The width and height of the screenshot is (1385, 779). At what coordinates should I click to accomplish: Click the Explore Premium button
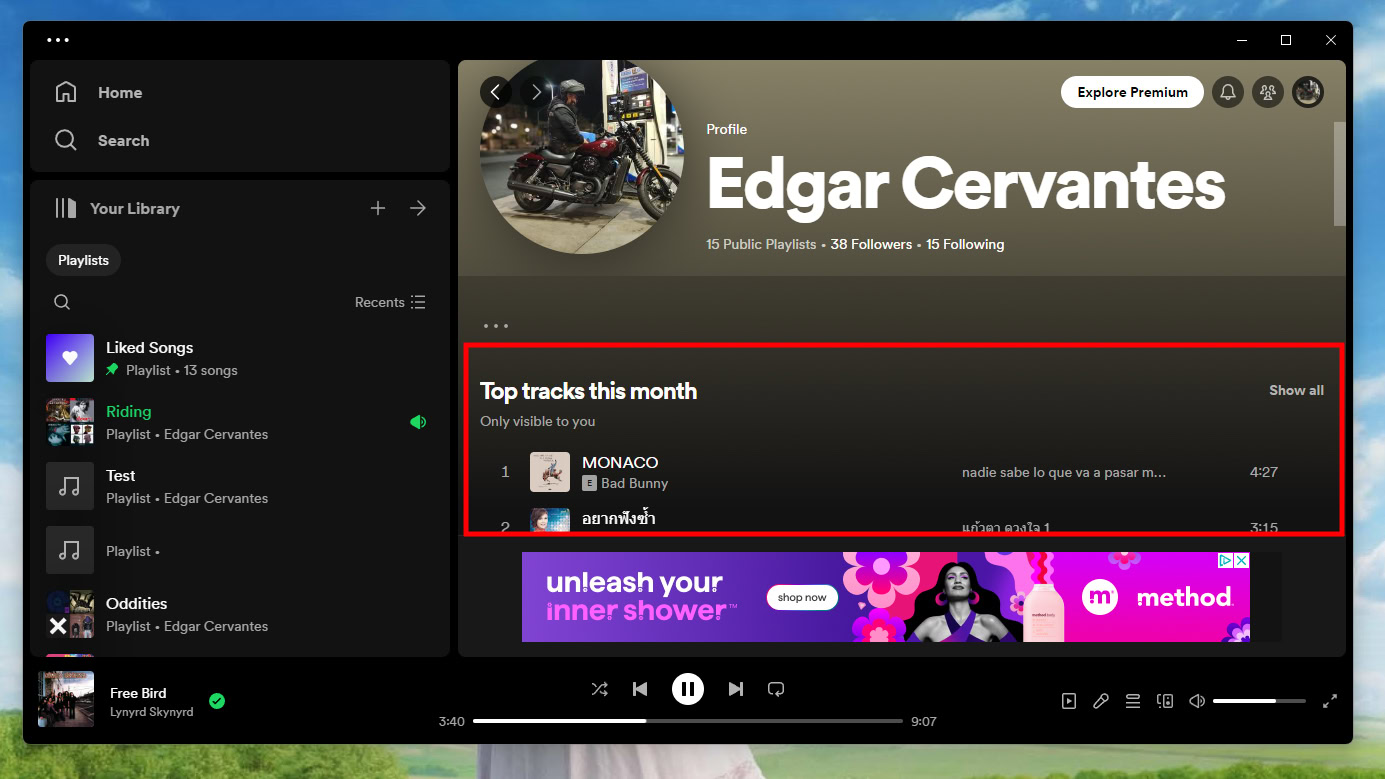click(x=1132, y=92)
